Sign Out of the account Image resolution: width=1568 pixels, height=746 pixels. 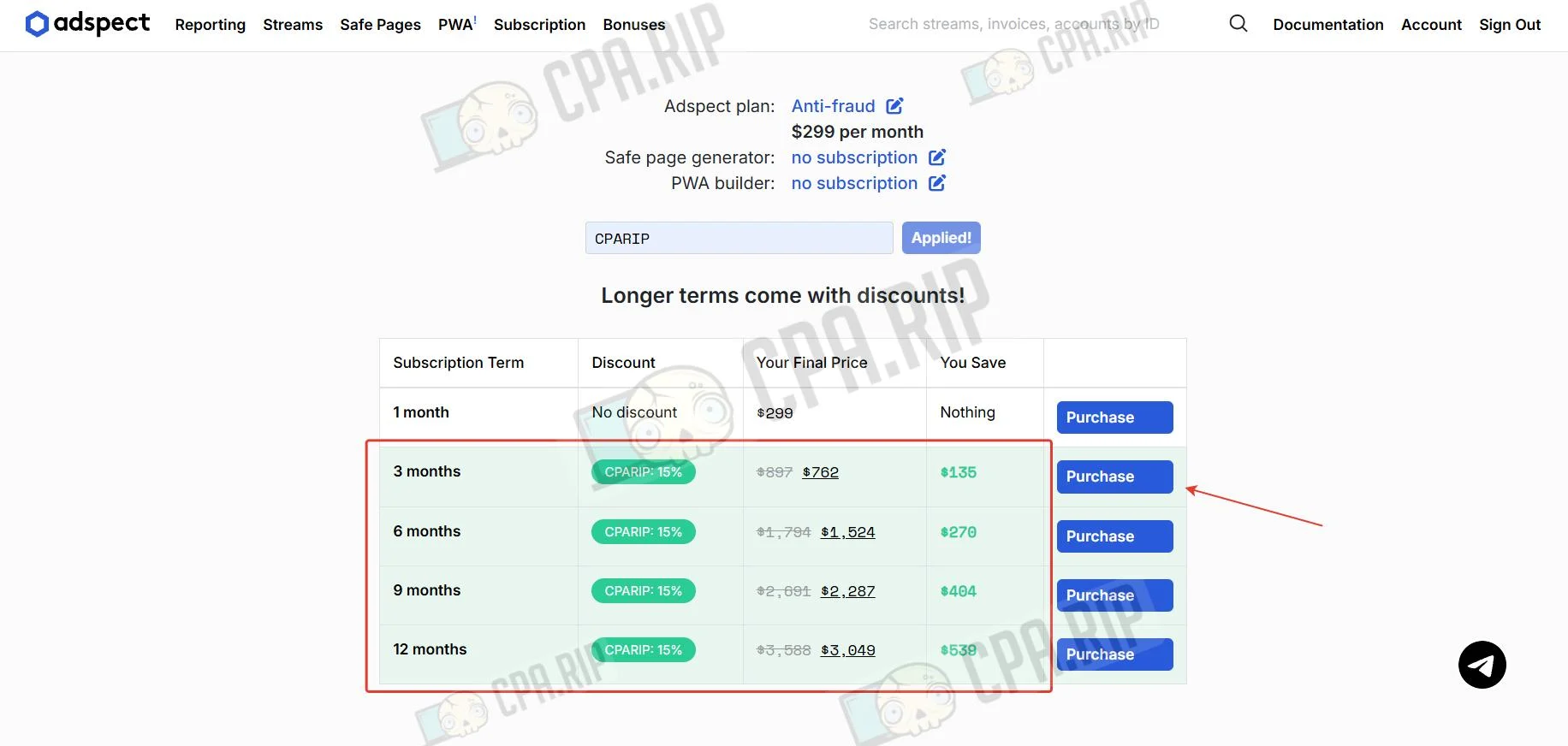[1510, 25]
